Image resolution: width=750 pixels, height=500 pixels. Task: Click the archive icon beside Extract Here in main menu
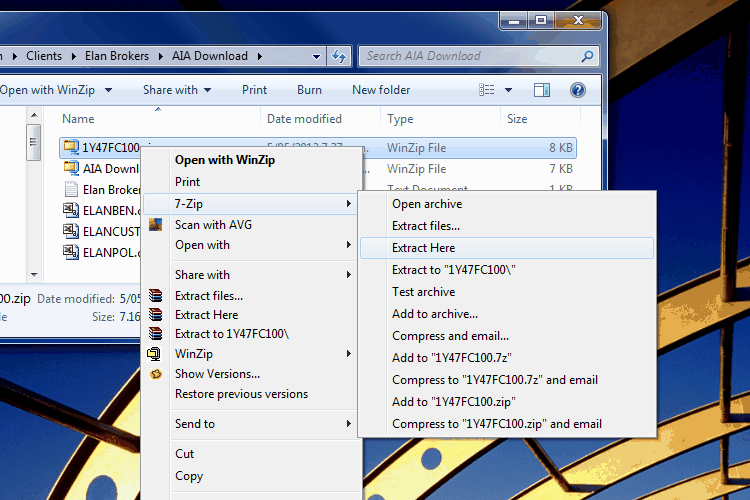(x=155, y=314)
